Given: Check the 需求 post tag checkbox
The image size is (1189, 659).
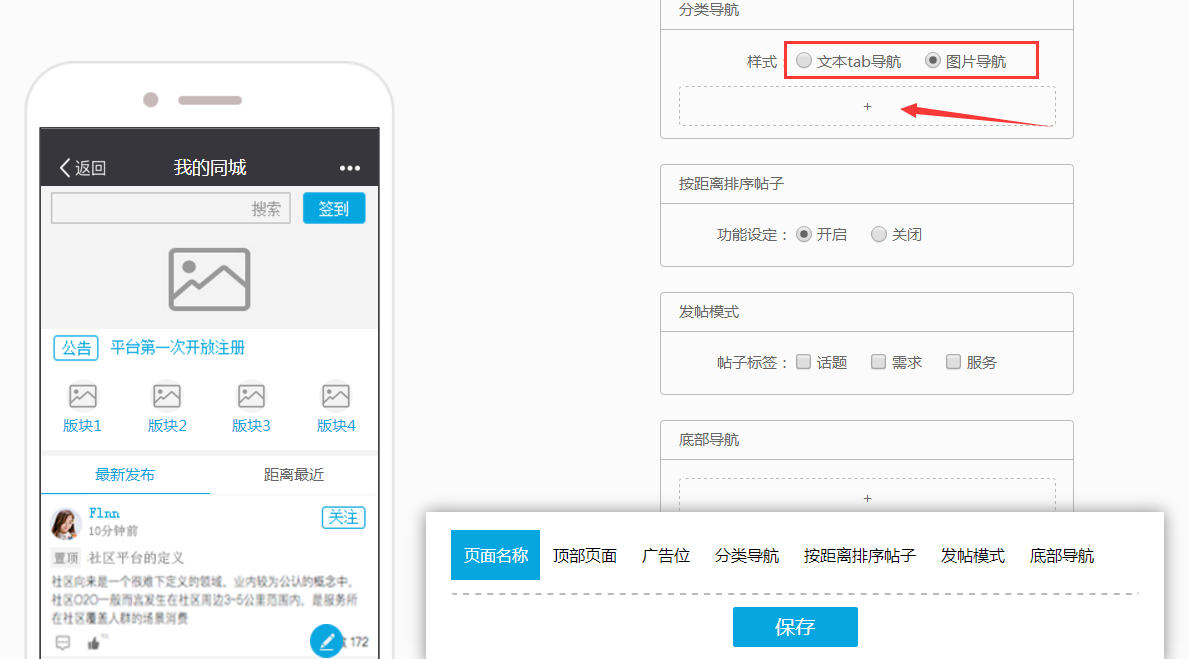Looking at the screenshot, I should (878, 362).
